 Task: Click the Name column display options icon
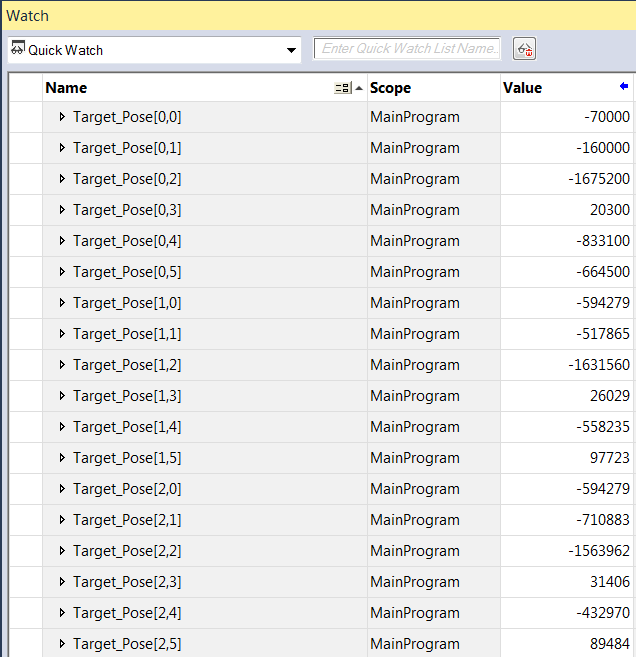point(343,88)
